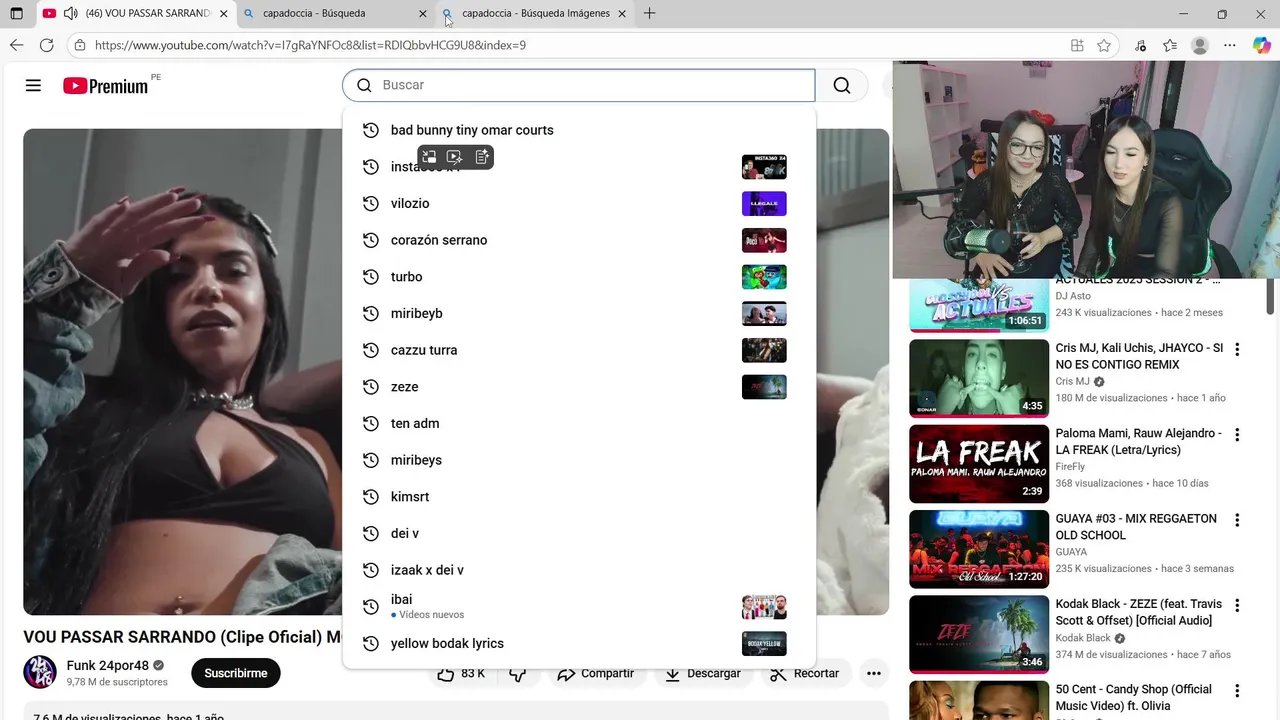Choose the 'ibai' suggestion with new videos
The width and height of the screenshot is (1280, 720).
click(x=579, y=606)
